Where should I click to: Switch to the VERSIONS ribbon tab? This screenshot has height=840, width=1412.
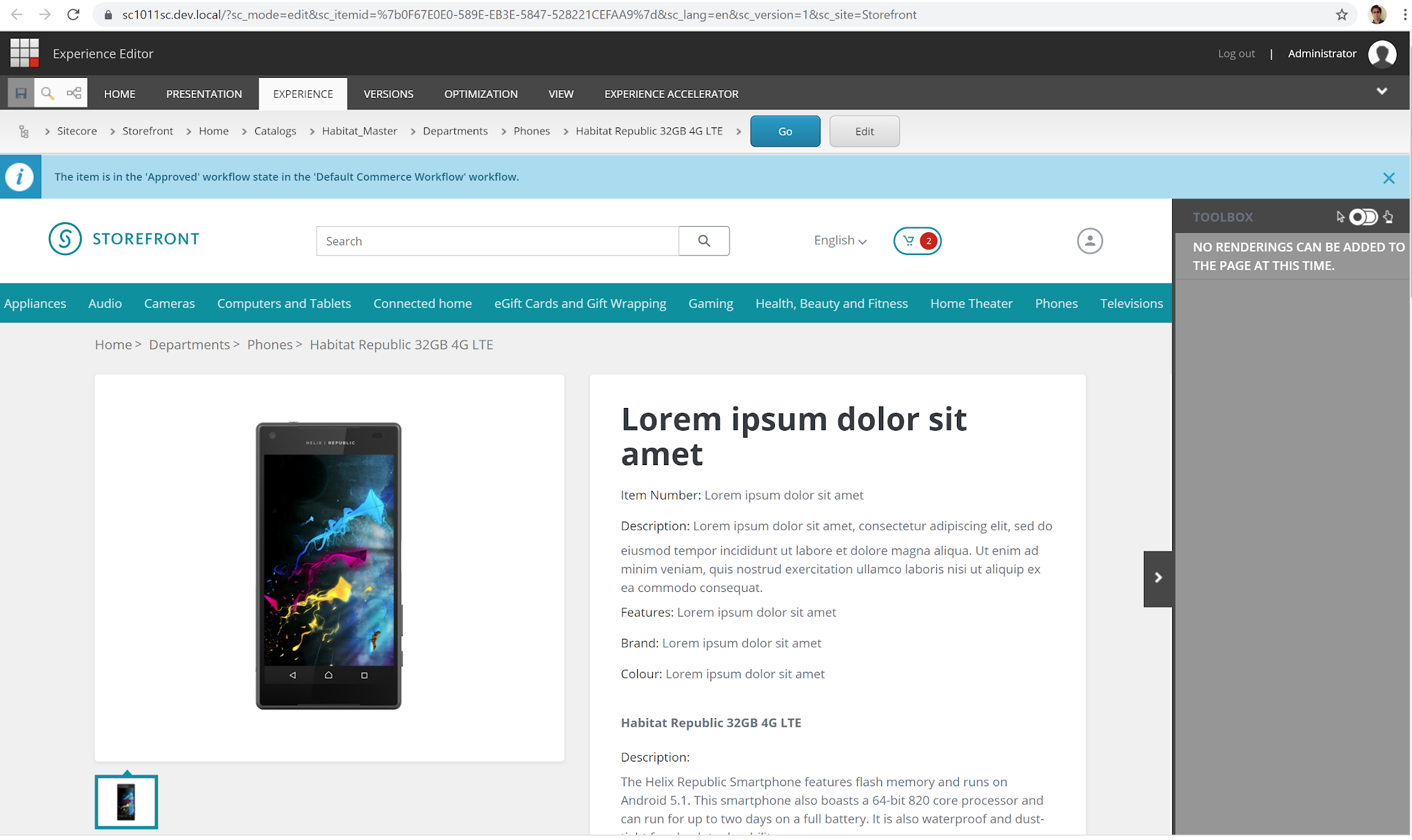388,94
